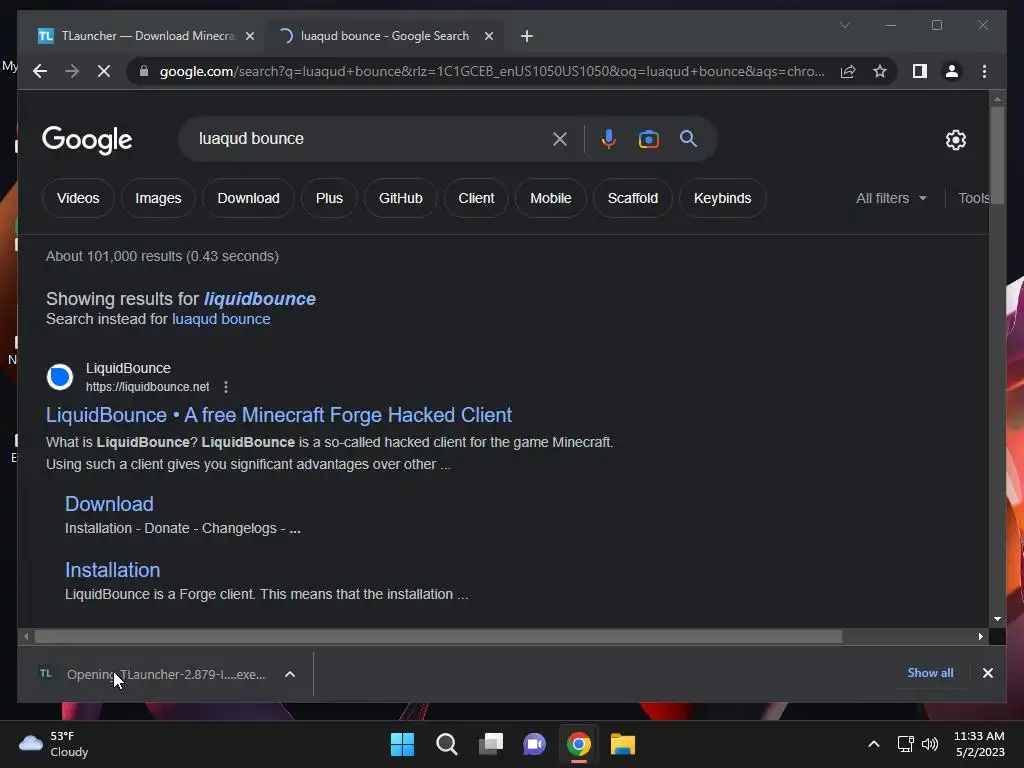Select the Keybinds filter chip
This screenshot has width=1024, height=768.
click(x=722, y=198)
